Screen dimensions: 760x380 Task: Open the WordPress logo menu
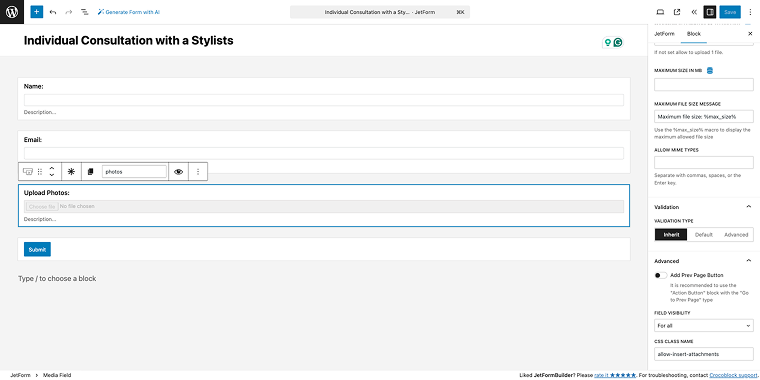tap(12, 12)
